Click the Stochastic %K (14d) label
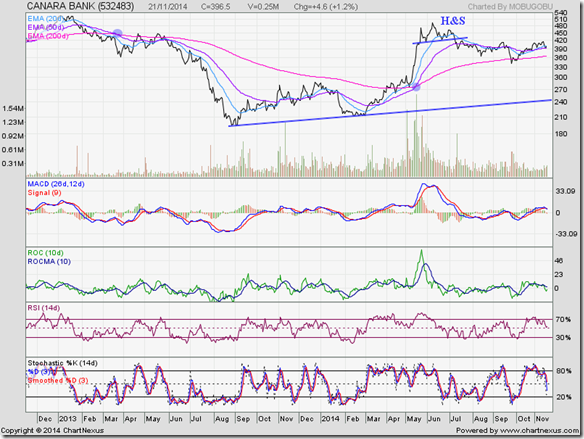This screenshot has height=439, width=584. coord(63,363)
